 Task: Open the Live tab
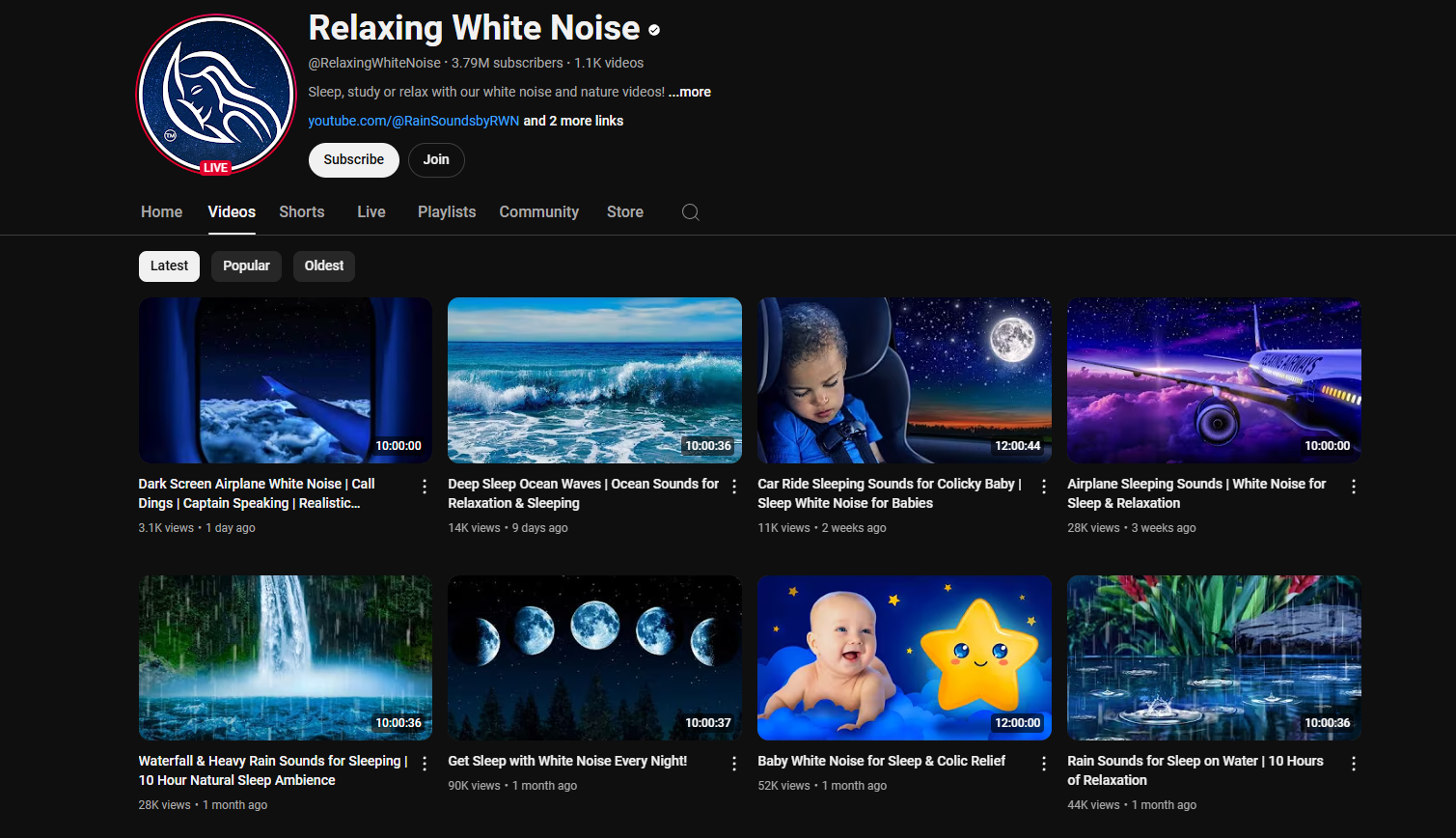(x=371, y=212)
